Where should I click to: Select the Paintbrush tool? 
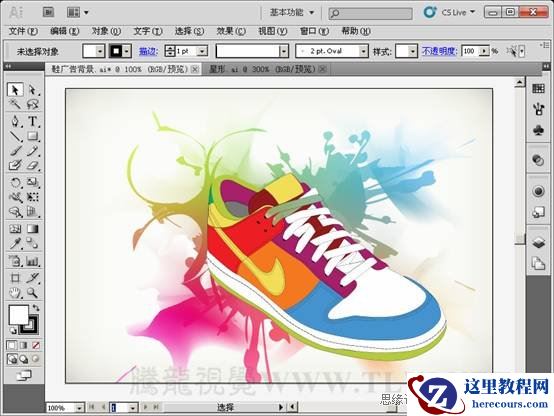click(x=15, y=151)
